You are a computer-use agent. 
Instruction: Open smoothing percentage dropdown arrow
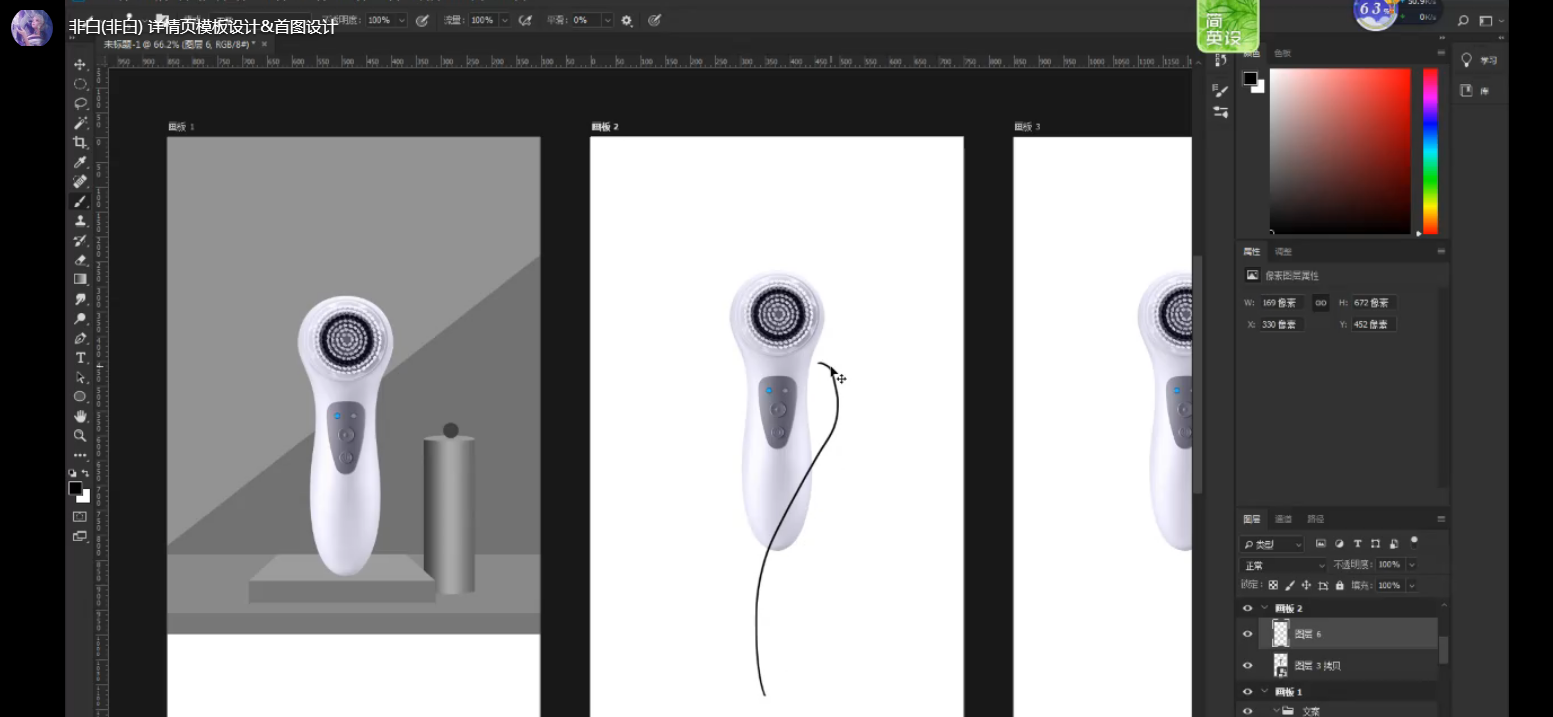pyautogui.click(x=608, y=20)
